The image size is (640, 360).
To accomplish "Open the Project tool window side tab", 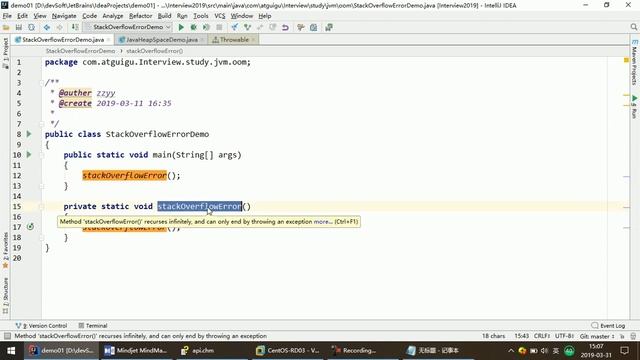I will [x=5, y=53].
